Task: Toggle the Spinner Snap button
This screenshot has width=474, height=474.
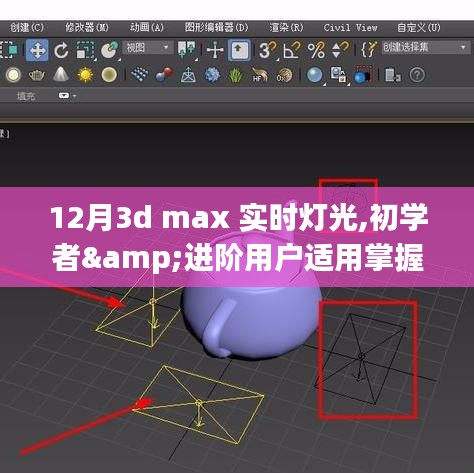Action: click(340, 50)
